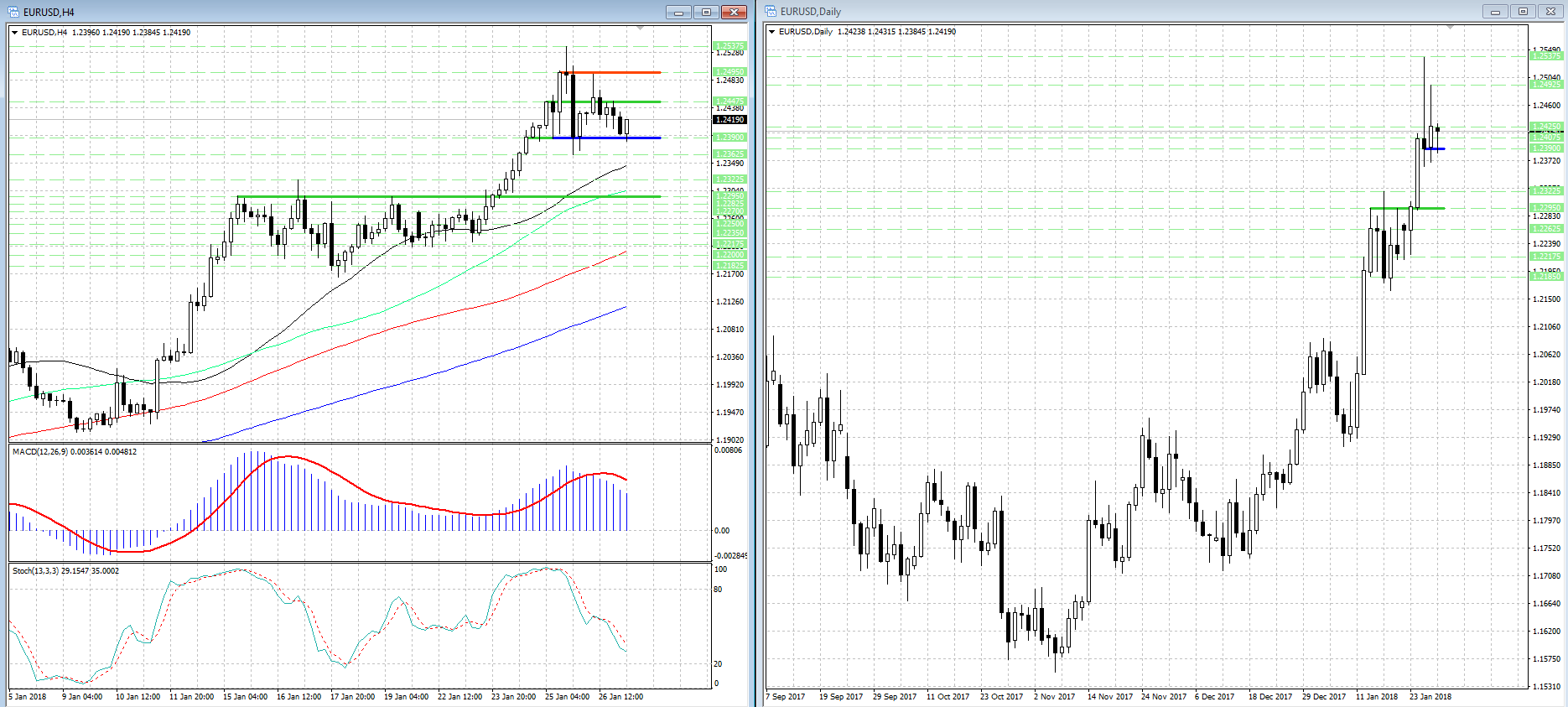
Task: Close the EURUSD,Daily chart window
Action: 1550,11
